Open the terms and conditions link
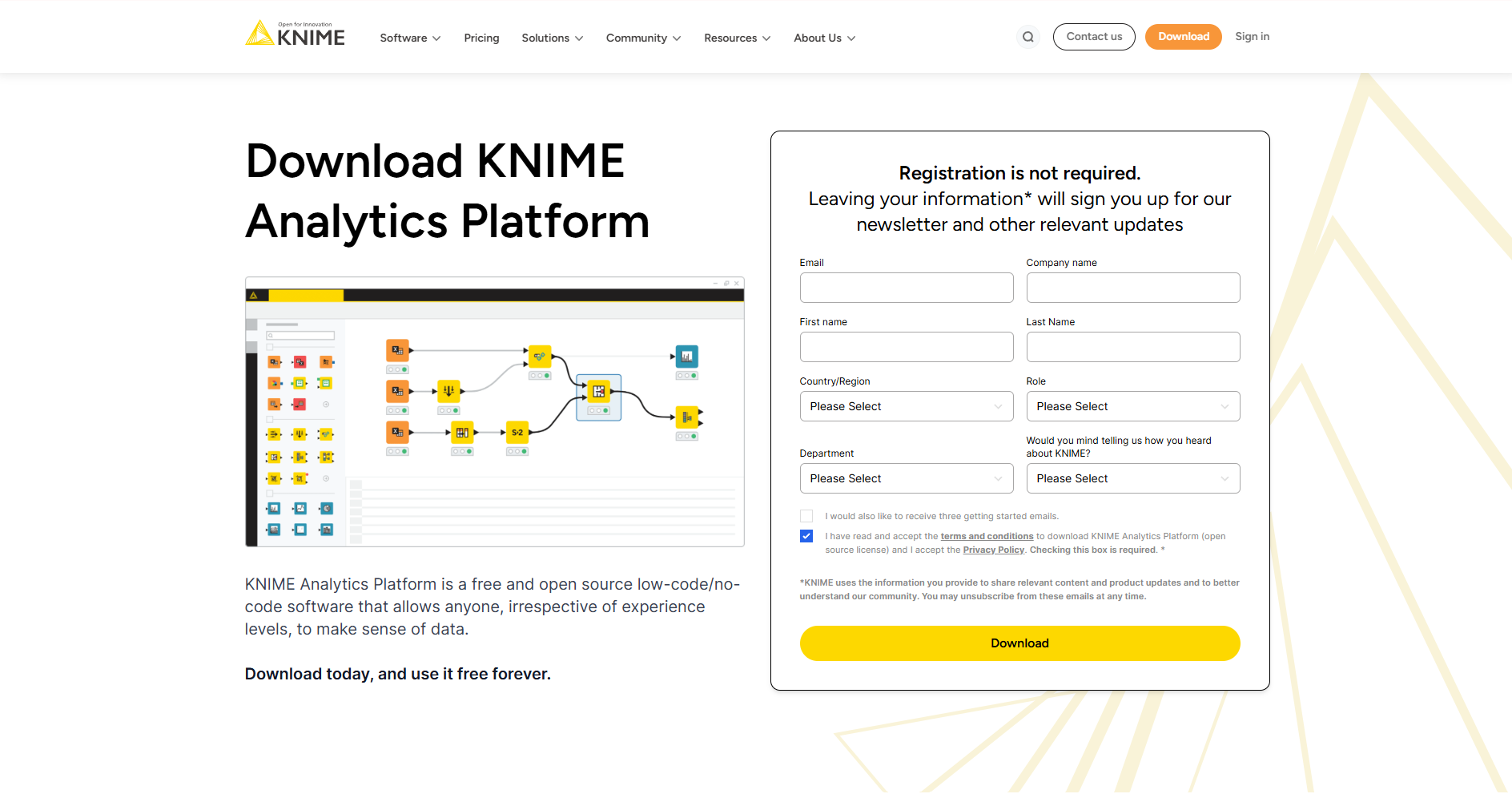Image resolution: width=1512 pixels, height=794 pixels. pos(987,536)
